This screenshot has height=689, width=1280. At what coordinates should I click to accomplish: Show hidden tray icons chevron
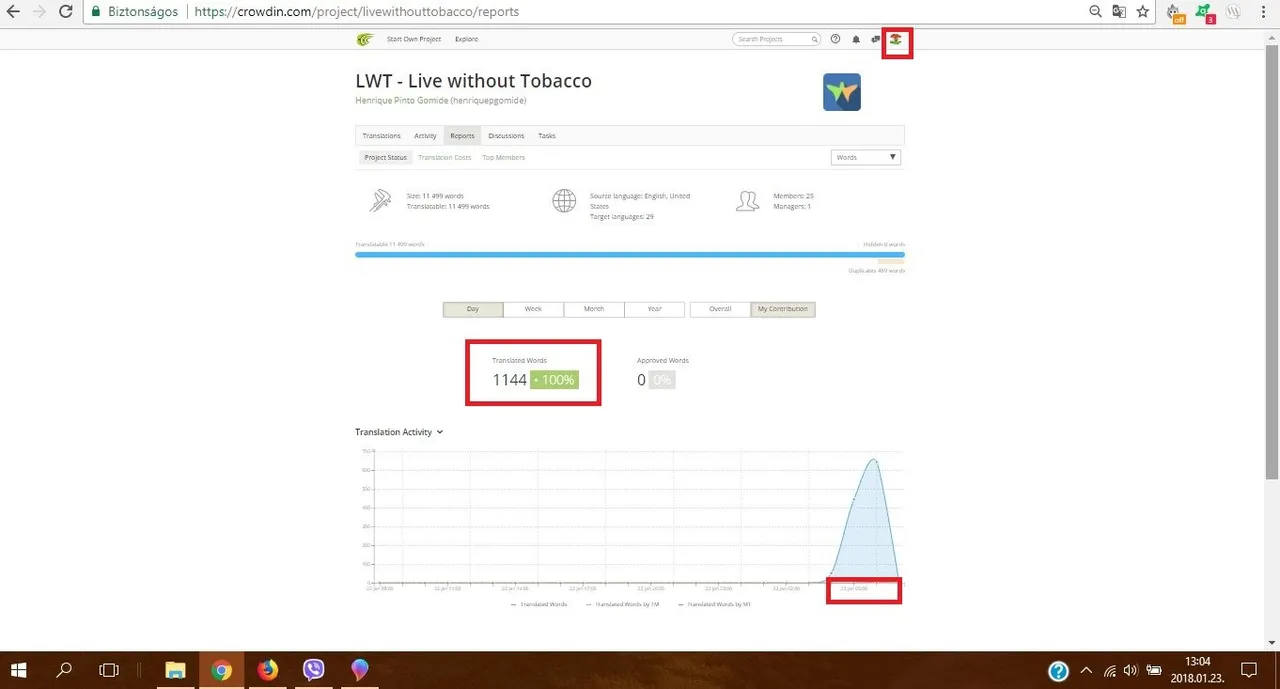tap(1086, 670)
